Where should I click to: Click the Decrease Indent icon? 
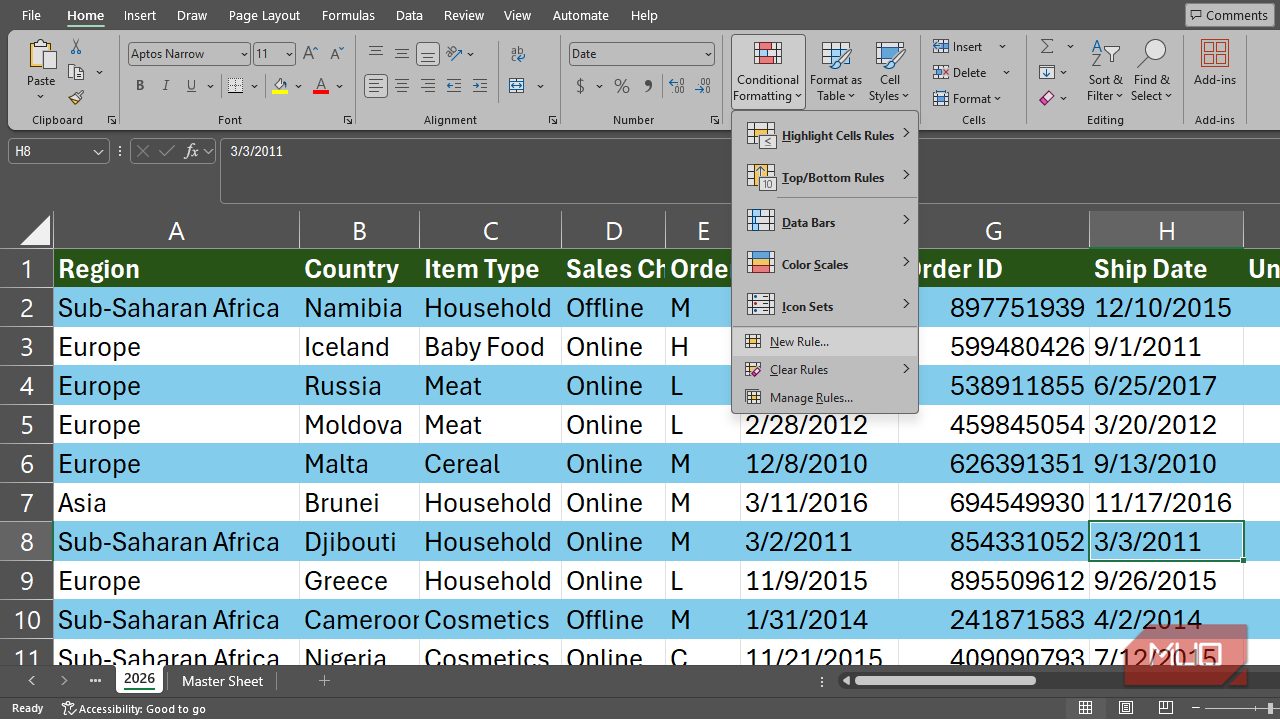[454, 86]
